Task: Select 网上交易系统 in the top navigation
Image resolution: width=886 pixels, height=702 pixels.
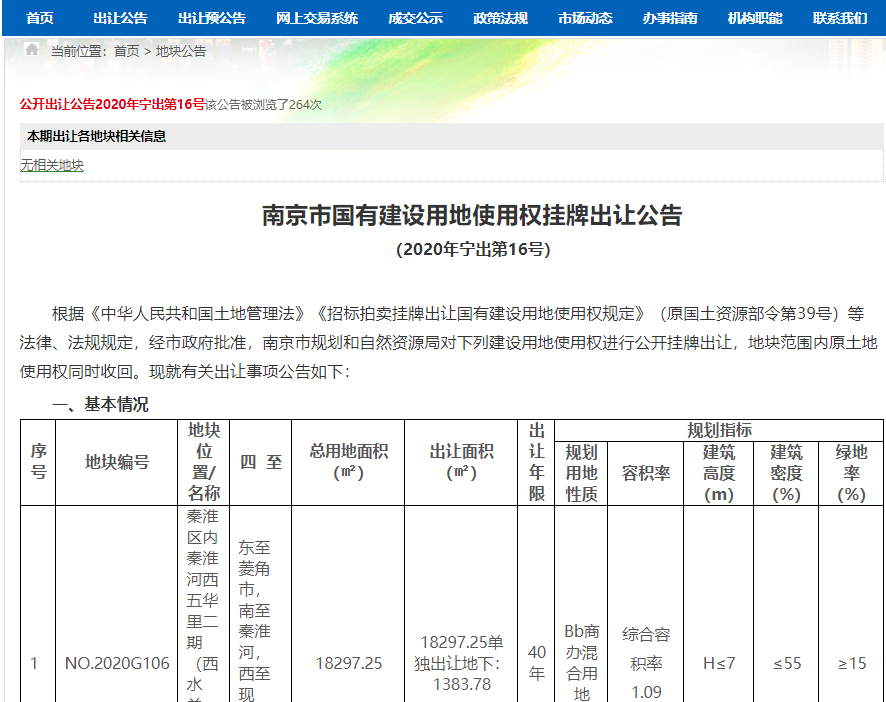Action: (316, 18)
